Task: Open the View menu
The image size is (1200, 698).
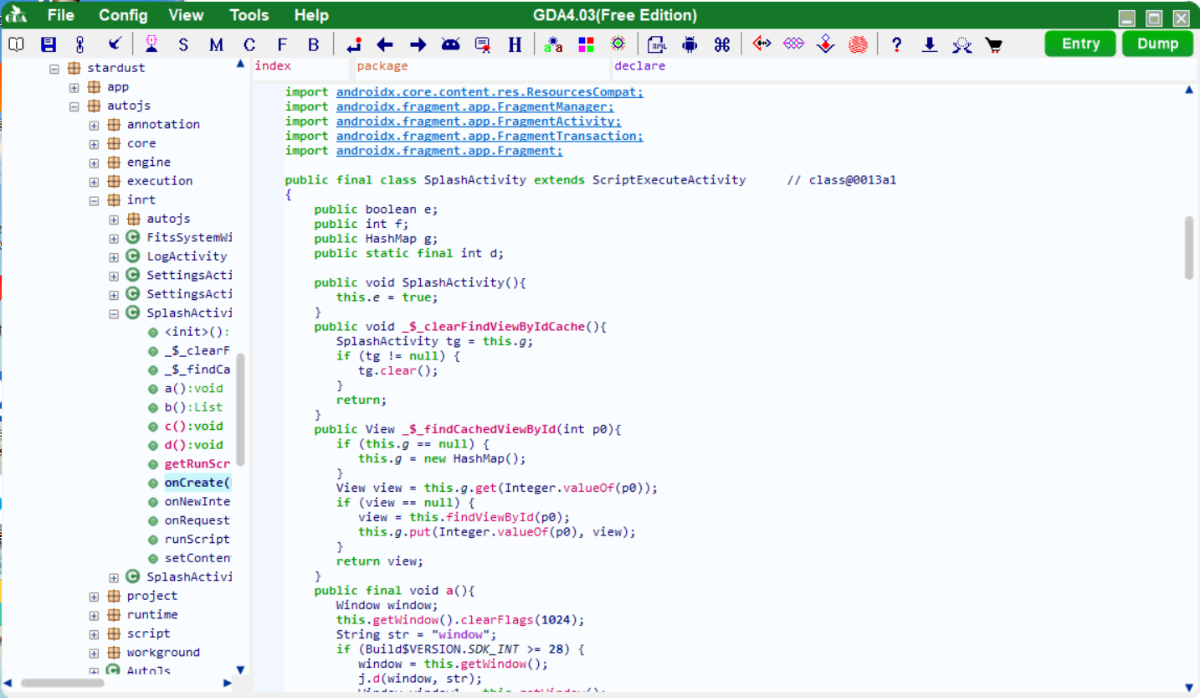Action: [186, 15]
